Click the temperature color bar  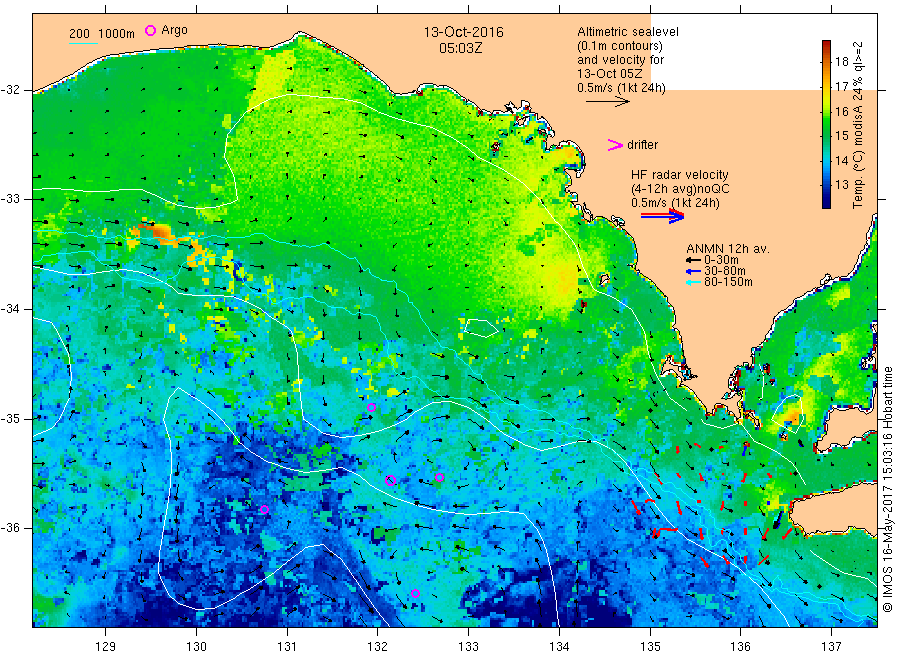[827, 124]
